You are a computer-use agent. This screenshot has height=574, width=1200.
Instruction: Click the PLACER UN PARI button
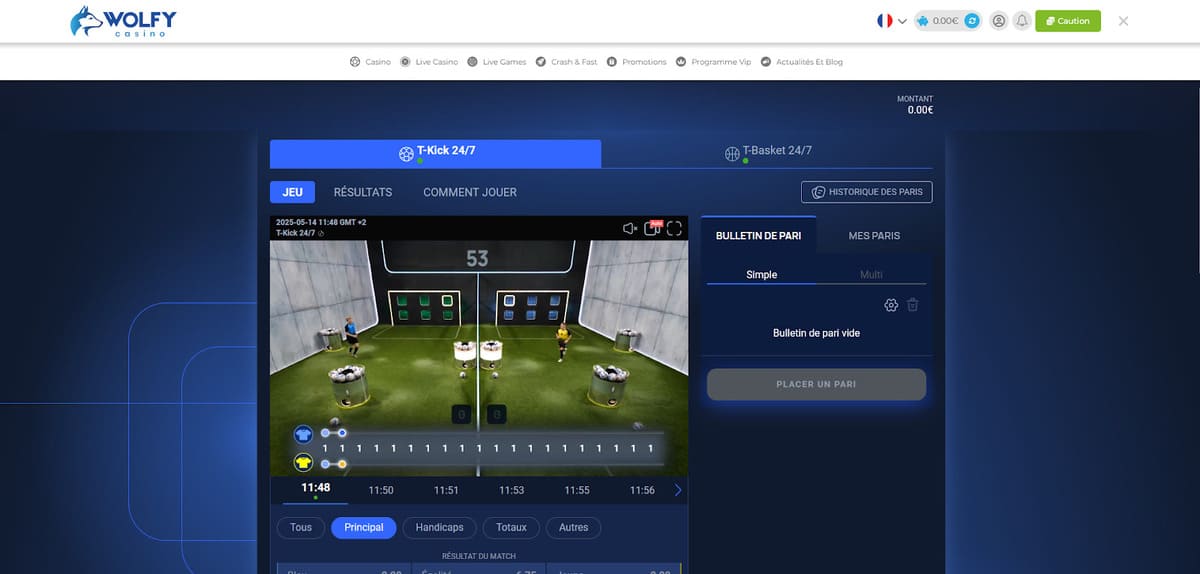tap(816, 384)
